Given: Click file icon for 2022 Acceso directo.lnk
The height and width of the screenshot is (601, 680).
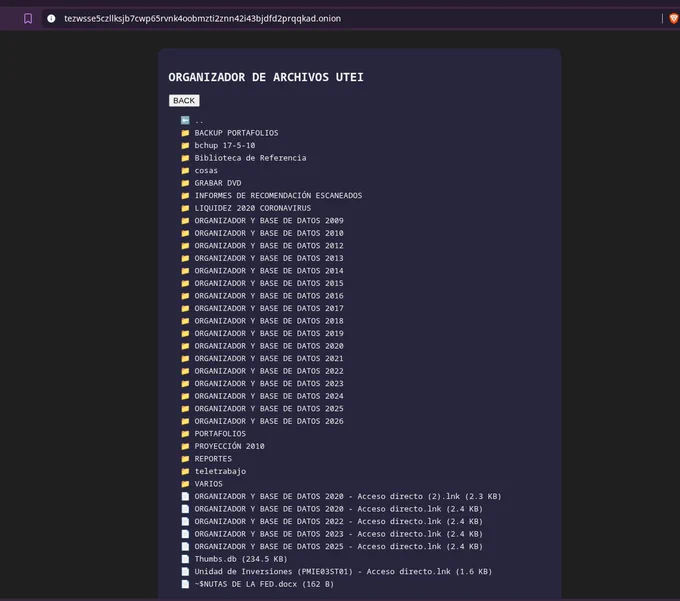Looking at the screenshot, I should pos(185,522).
